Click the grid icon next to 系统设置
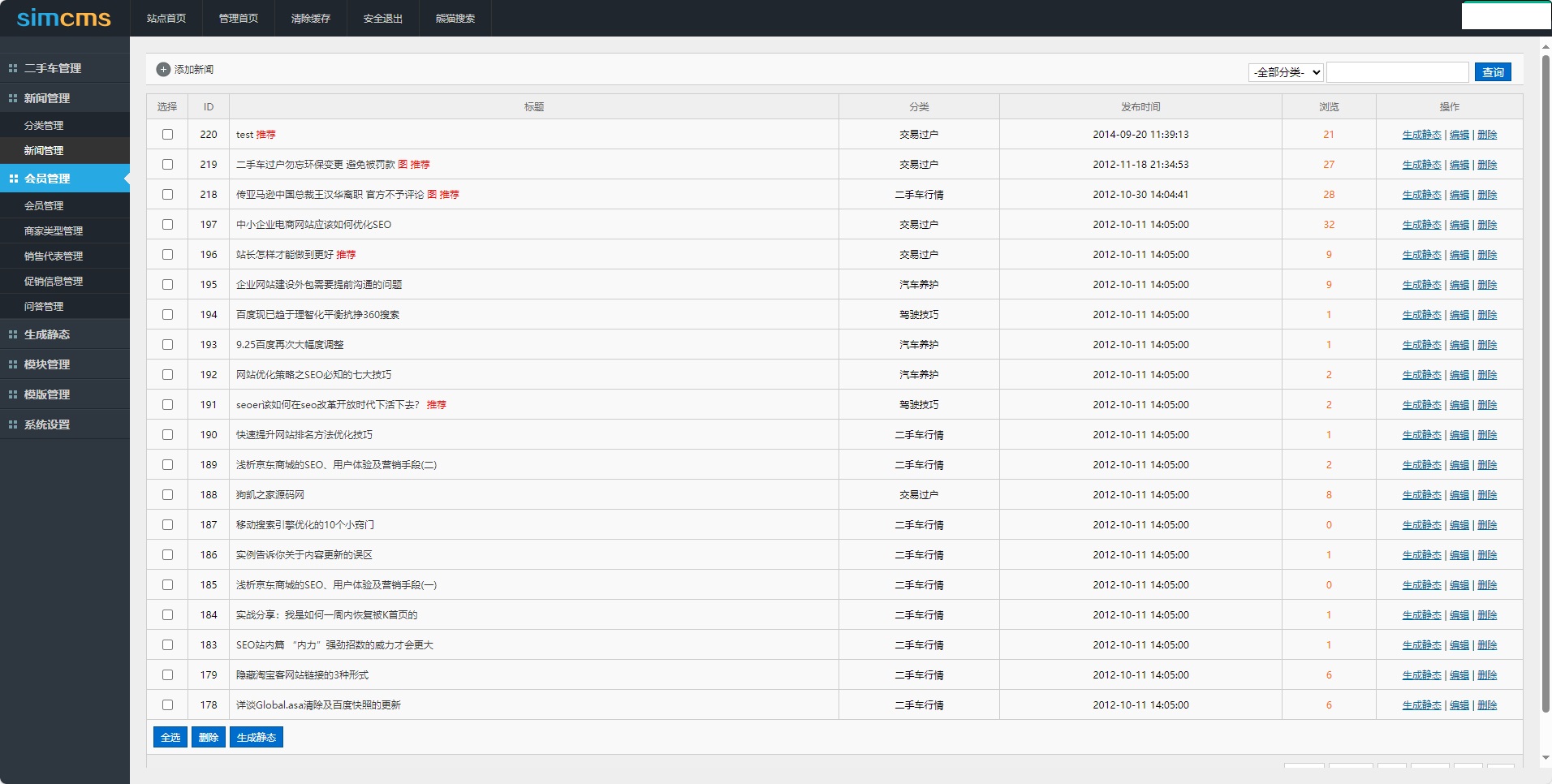The height and width of the screenshot is (784, 1552). [13, 424]
